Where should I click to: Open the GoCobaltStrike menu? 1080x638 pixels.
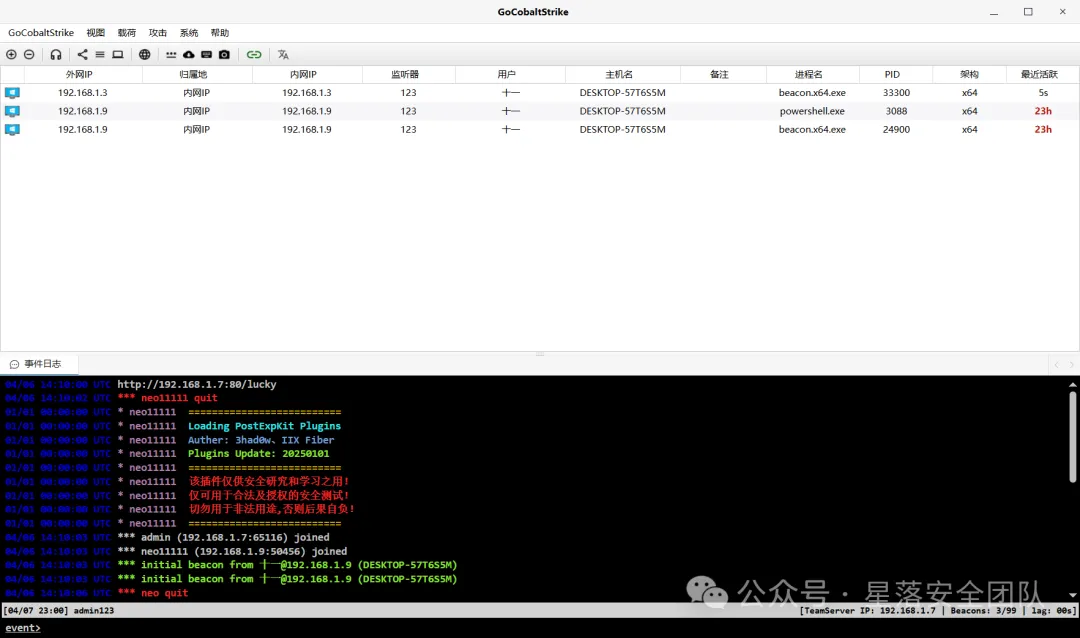pyautogui.click(x=41, y=32)
